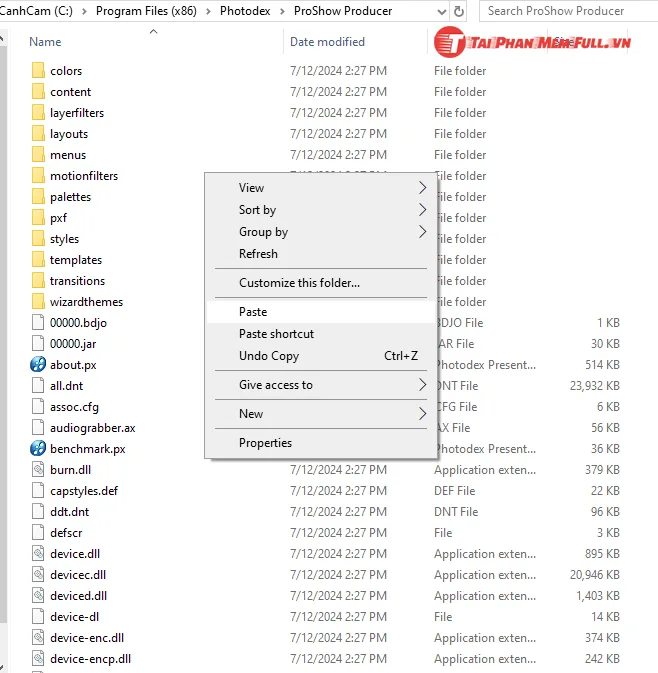The height and width of the screenshot is (673, 658).
Task: Select the capstyles.def file name
Action: pos(84,491)
